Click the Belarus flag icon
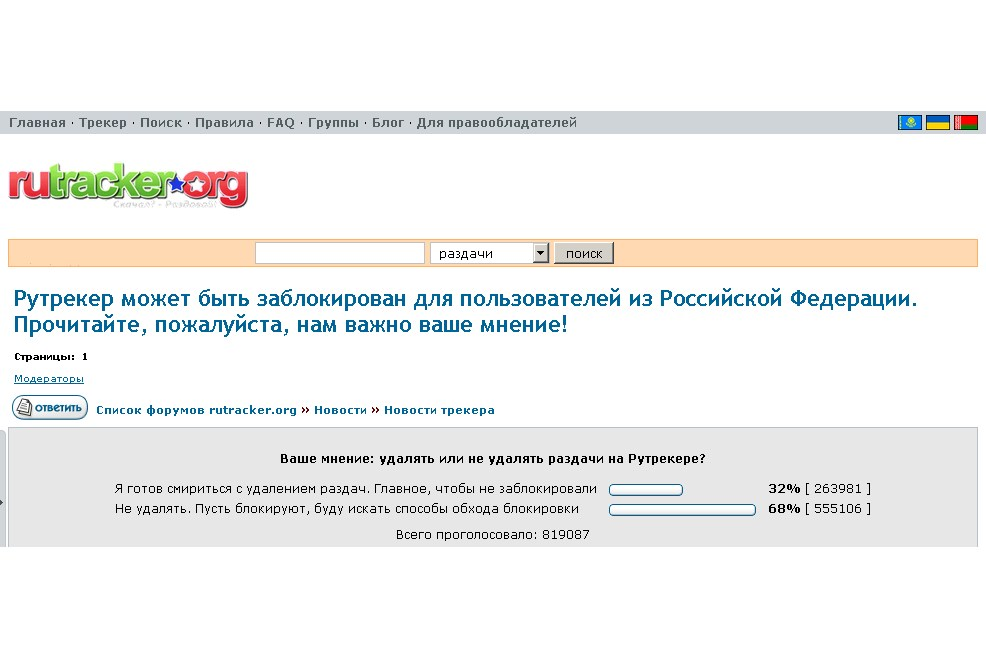The height and width of the screenshot is (657, 986). (x=966, y=123)
